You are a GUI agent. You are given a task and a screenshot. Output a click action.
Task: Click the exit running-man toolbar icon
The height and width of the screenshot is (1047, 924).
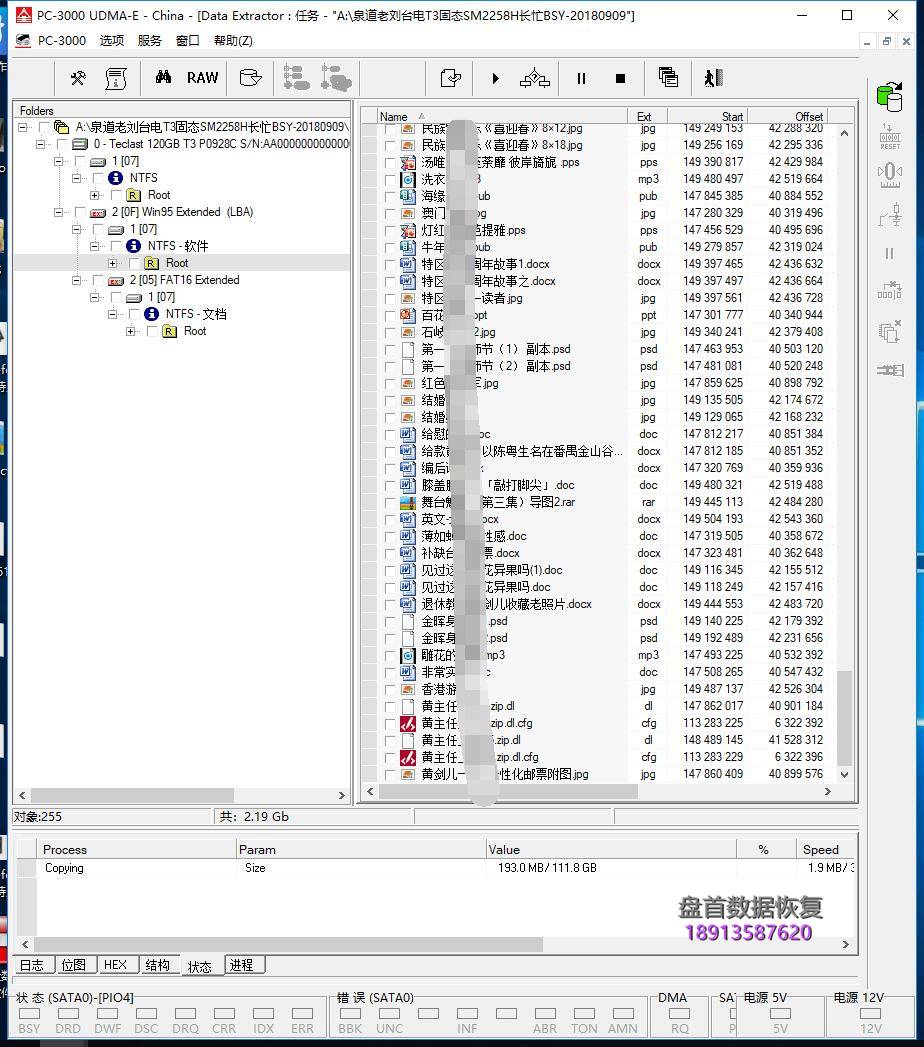coord(712,78)
